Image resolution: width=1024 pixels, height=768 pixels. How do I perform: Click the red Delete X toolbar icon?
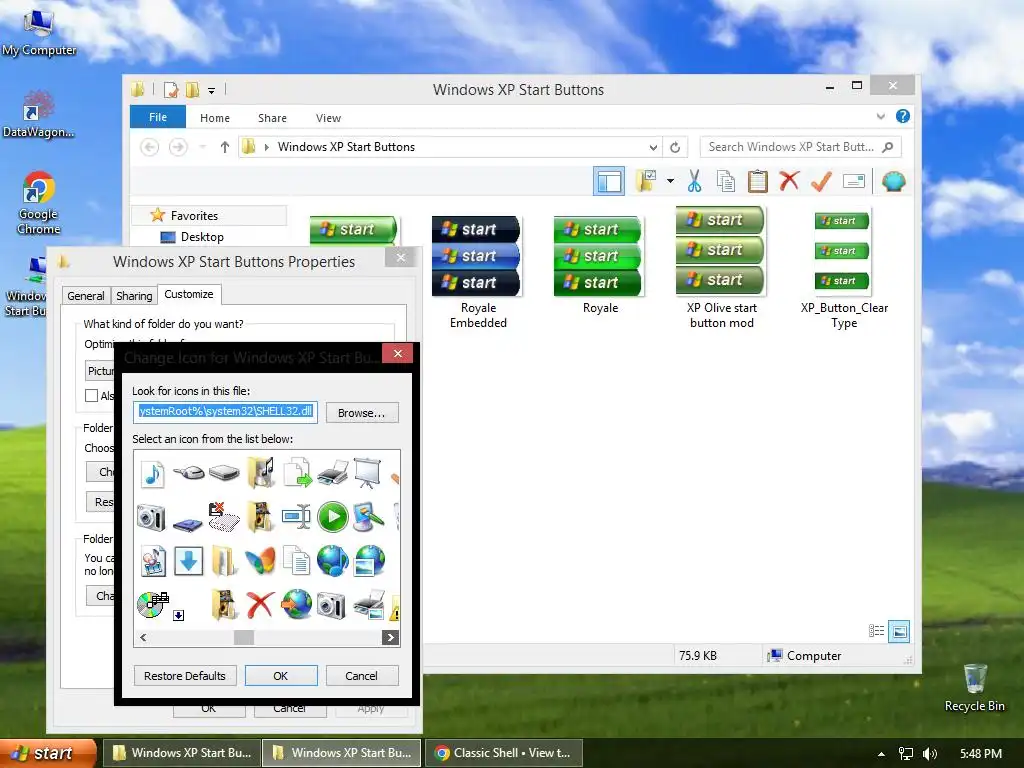(789, 180)
